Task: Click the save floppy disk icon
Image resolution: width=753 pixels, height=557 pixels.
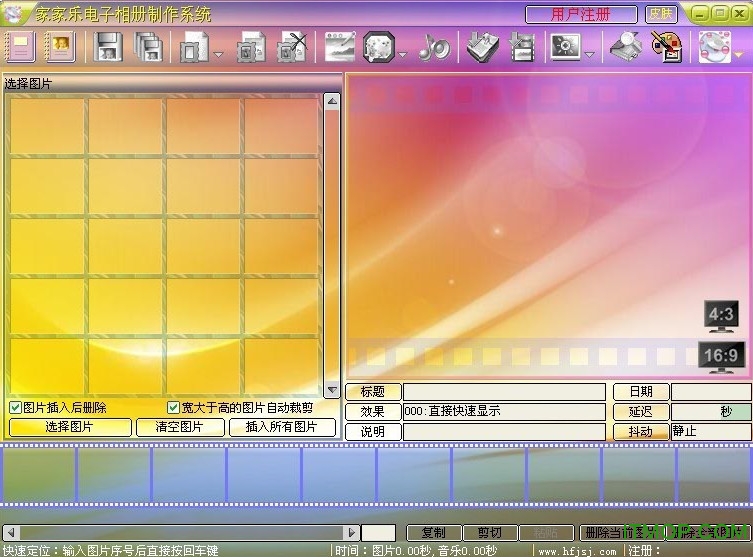Action: click(107, 47)
